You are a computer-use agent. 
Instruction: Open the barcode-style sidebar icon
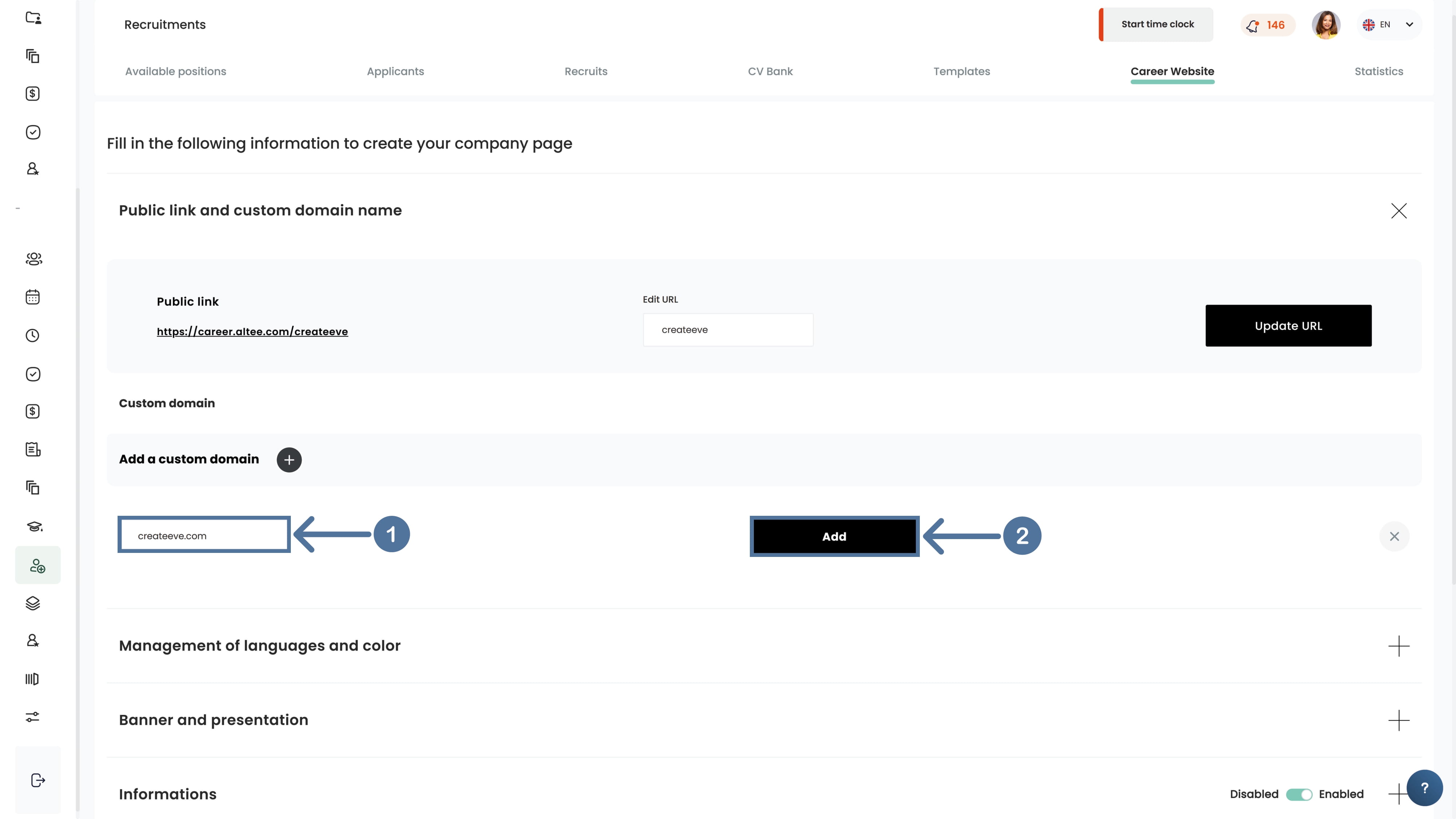coord(32,679)
